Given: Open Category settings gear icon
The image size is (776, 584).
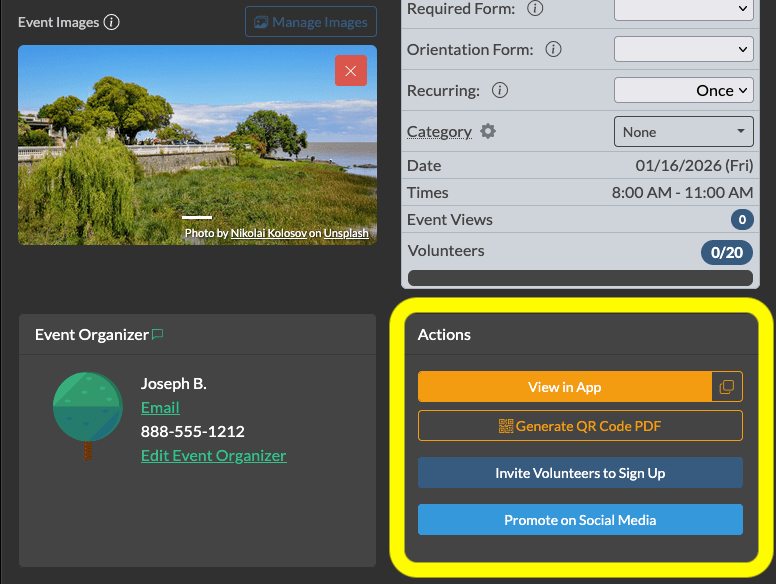Looking at the screenshot, I should 488,131.
